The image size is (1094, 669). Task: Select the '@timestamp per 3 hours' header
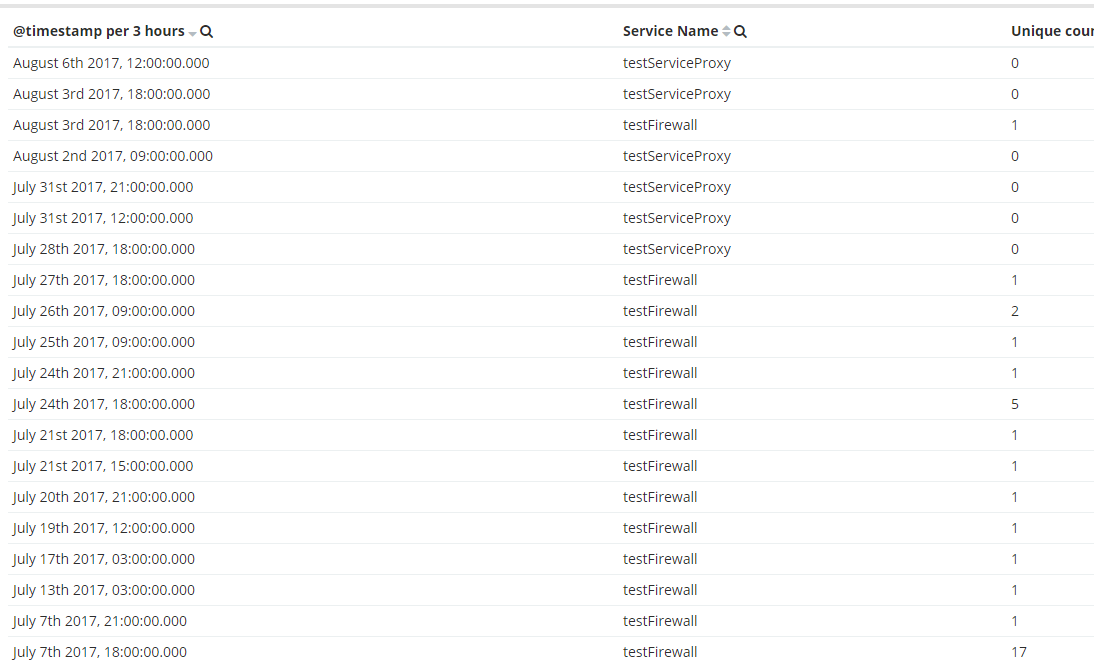pos(98,31)
